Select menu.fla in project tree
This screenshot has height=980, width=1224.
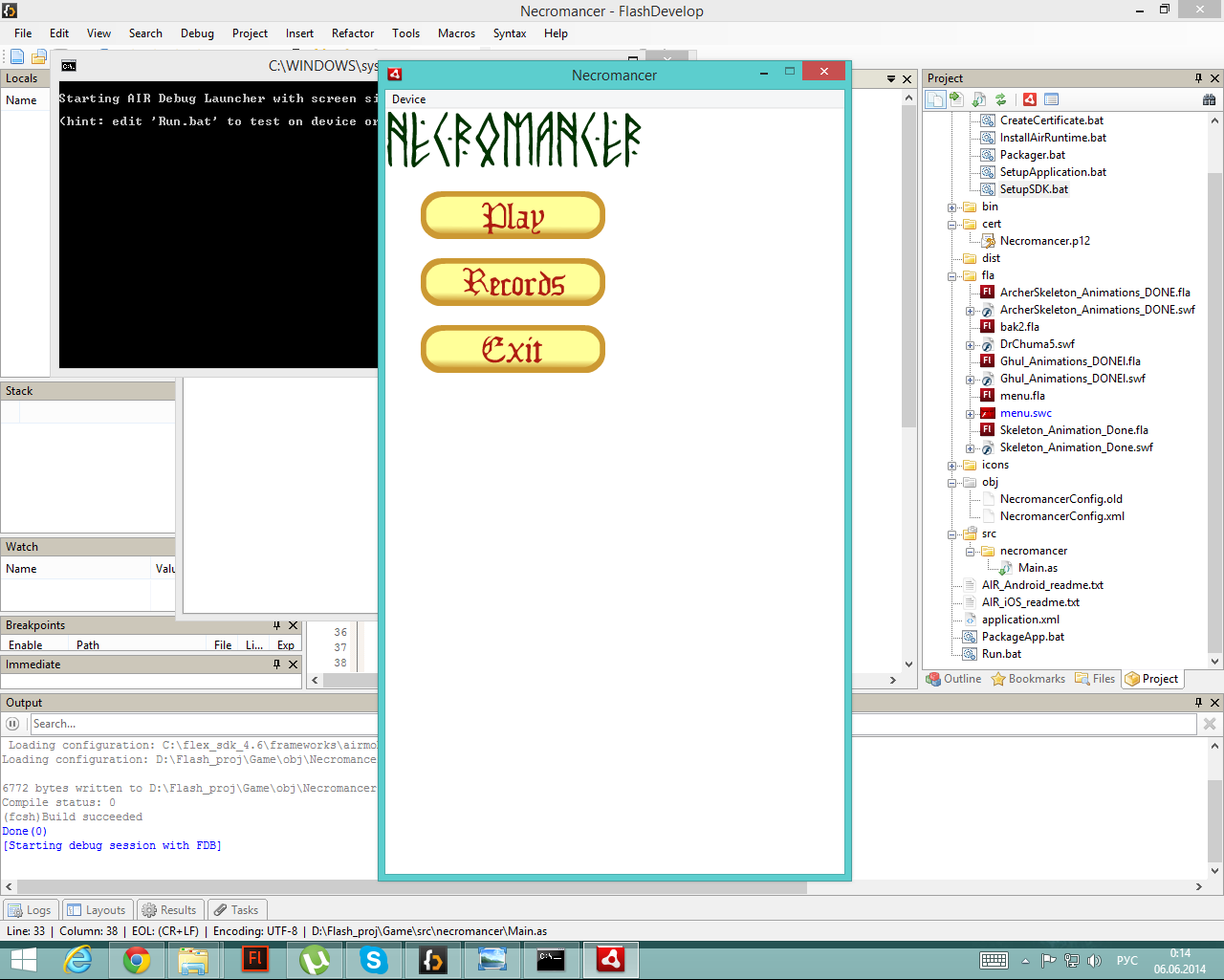pyautogui.click(x=1022, y=396)
